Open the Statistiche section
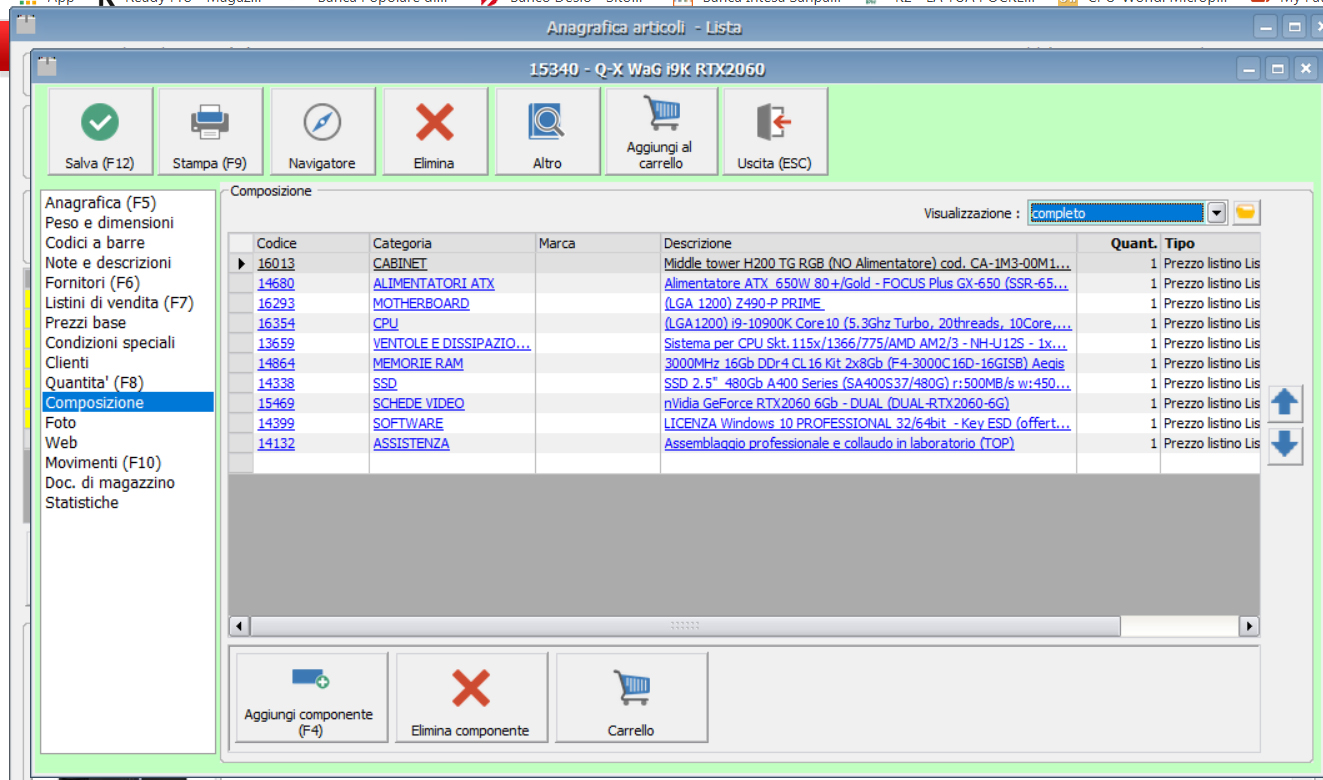Viewport: 1323px width, 780px height. (82, 503)
